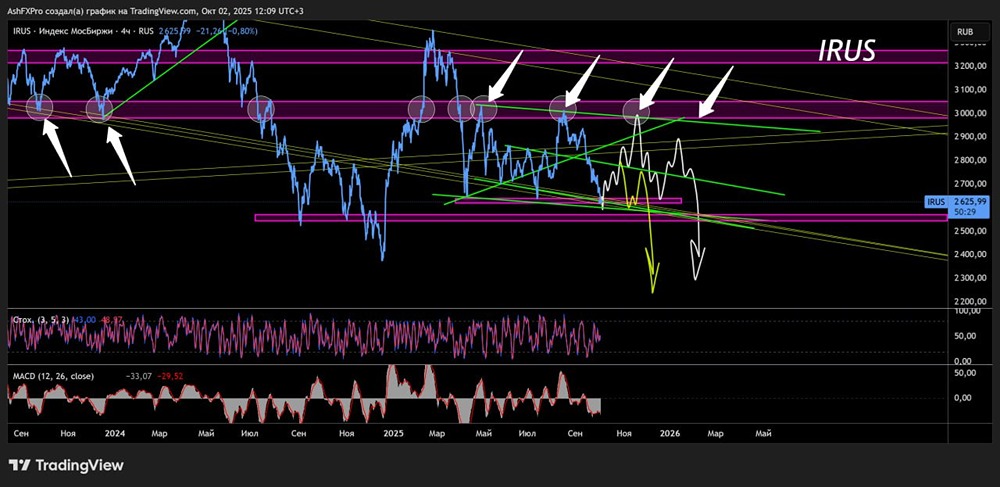The width and height of the screenshot is (1000, 487).
Task: Open the RUB currency selector
Action: [x=972, y=31]
